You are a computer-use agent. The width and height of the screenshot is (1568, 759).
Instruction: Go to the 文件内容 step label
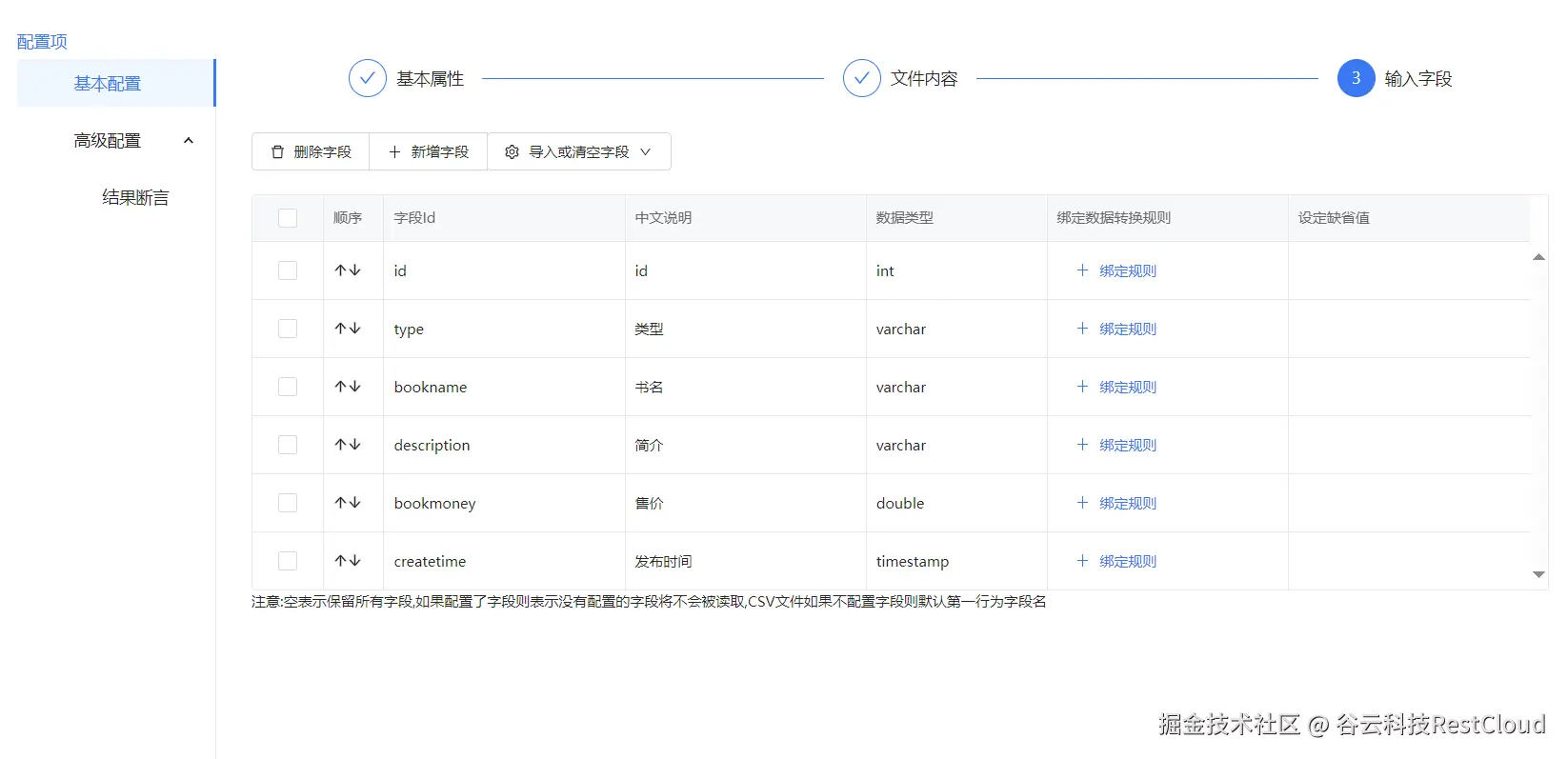[924, 79]
